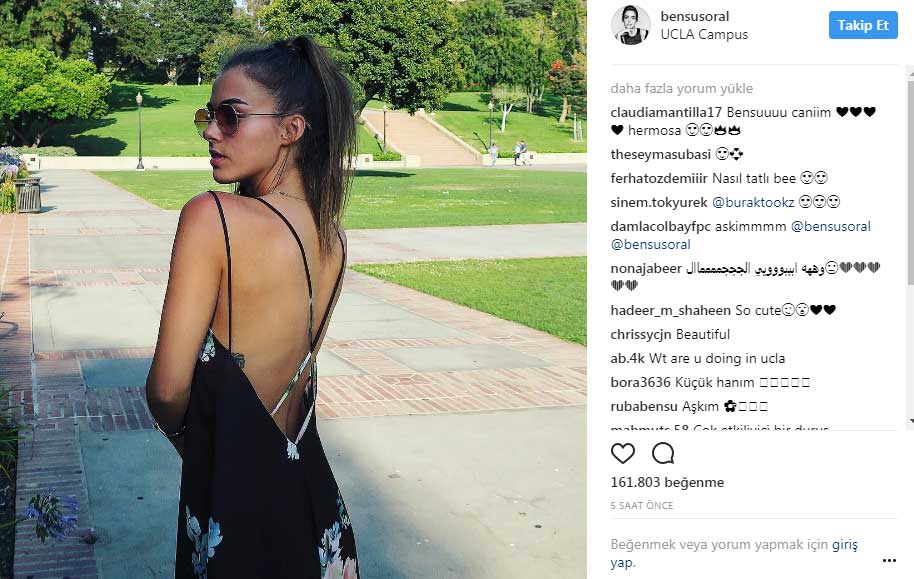
Task: Click the bensusoral profile avatar
Action: [x=631, y=25]
